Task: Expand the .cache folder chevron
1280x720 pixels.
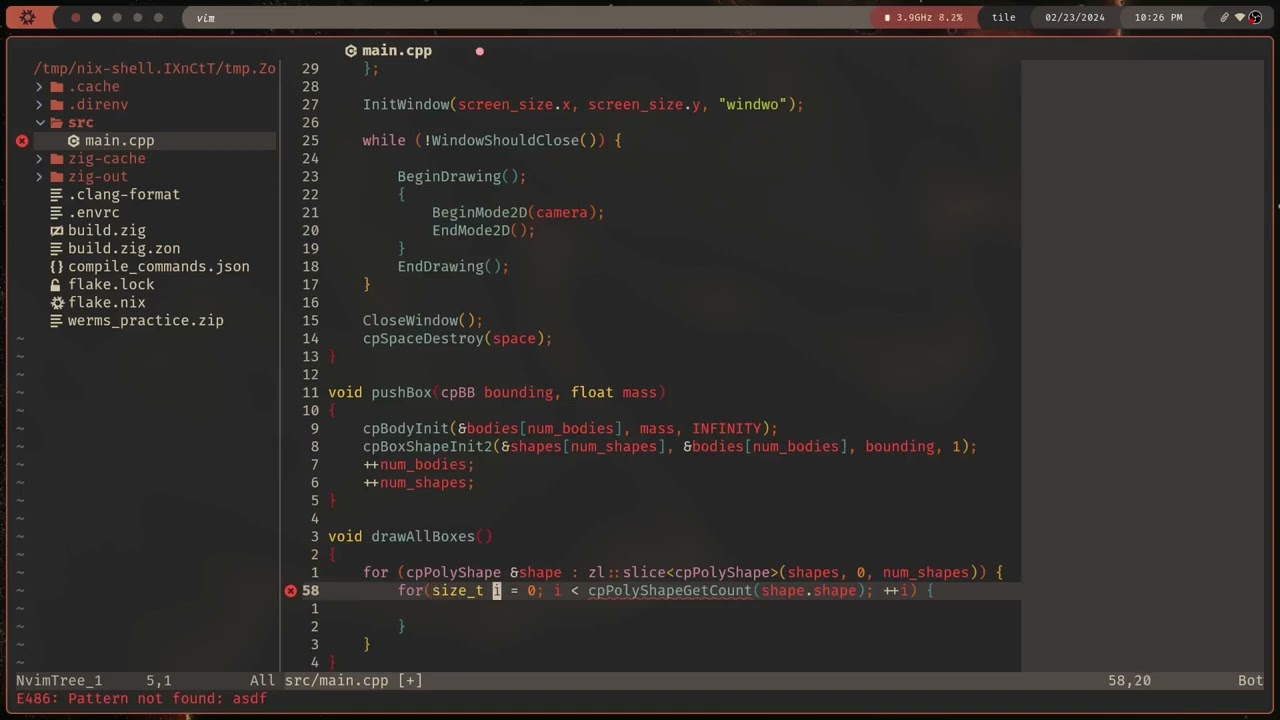Action: 40,87
